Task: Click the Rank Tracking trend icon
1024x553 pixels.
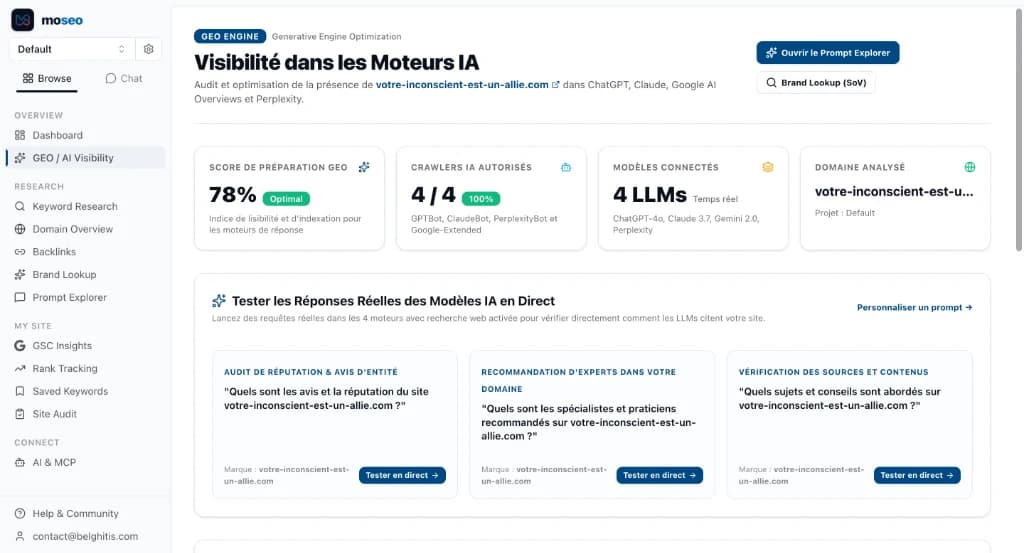Action: (x=20, y=368)
